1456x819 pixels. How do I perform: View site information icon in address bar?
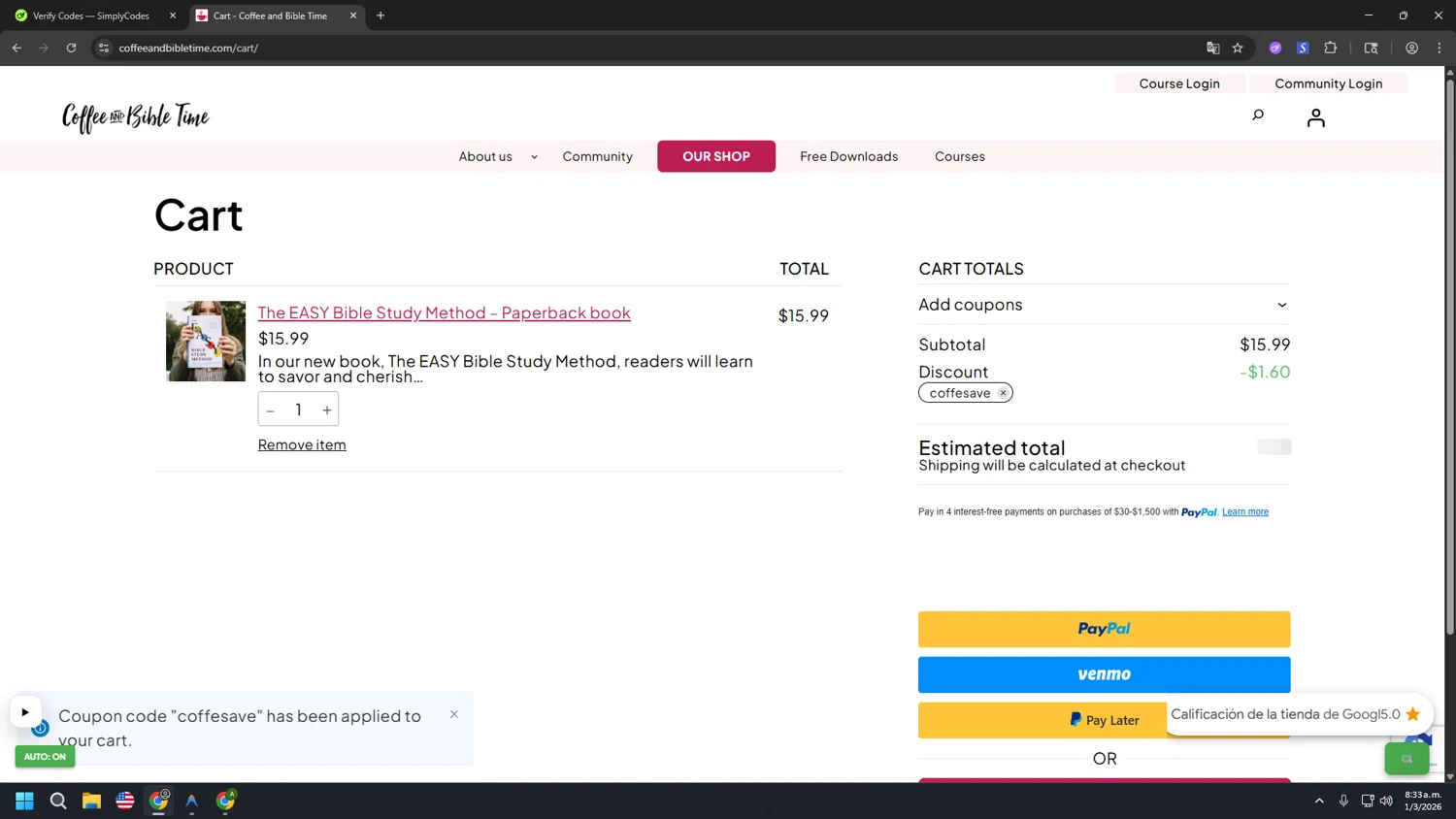(104, 48)
